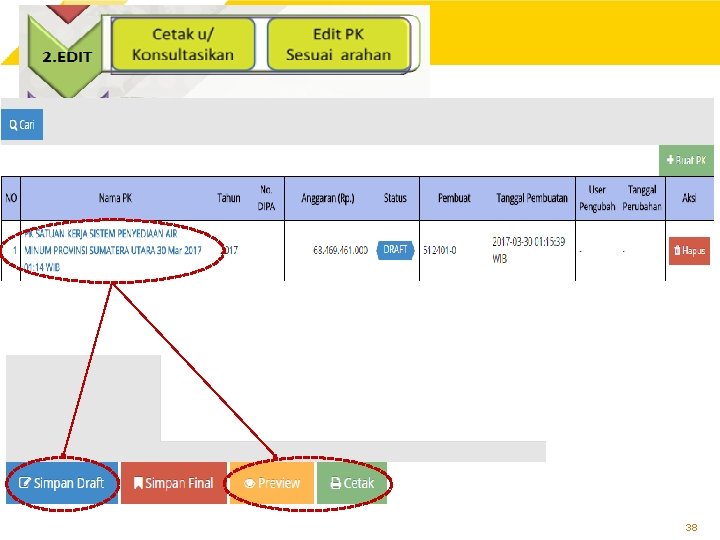Image resolution: width=720 pixels, height=540 pixels.
Task: Click the Tahun column header
Action: coord(229,198)
